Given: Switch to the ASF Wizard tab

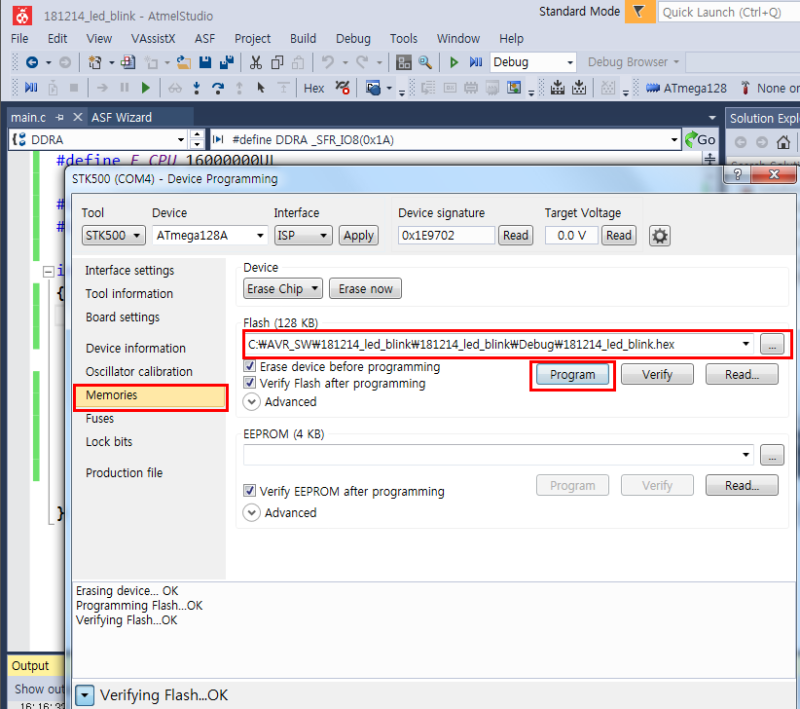Looking at the screenshot, I should click(x=121, y=117).
